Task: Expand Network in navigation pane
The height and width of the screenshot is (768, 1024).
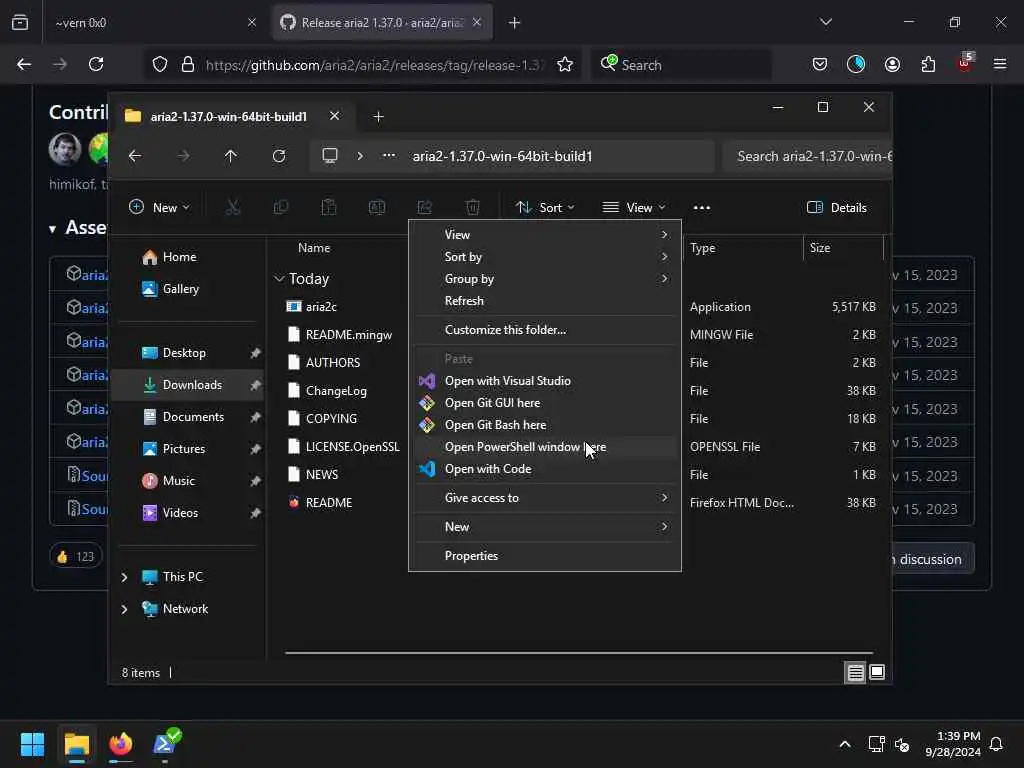Action: pos(124,609)
